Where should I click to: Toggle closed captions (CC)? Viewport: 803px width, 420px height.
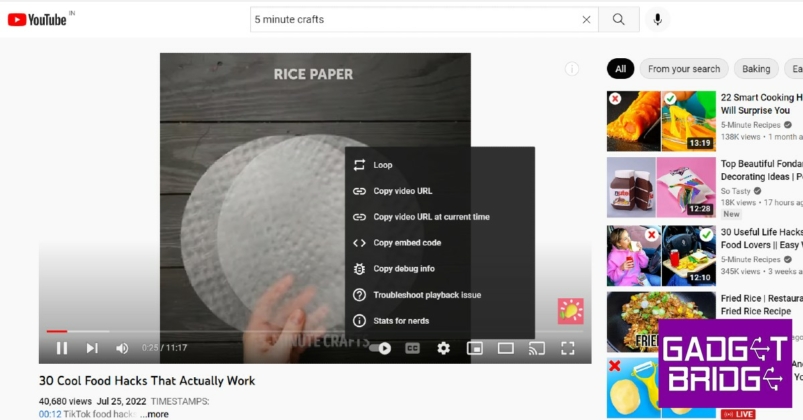tap(412, 348)
